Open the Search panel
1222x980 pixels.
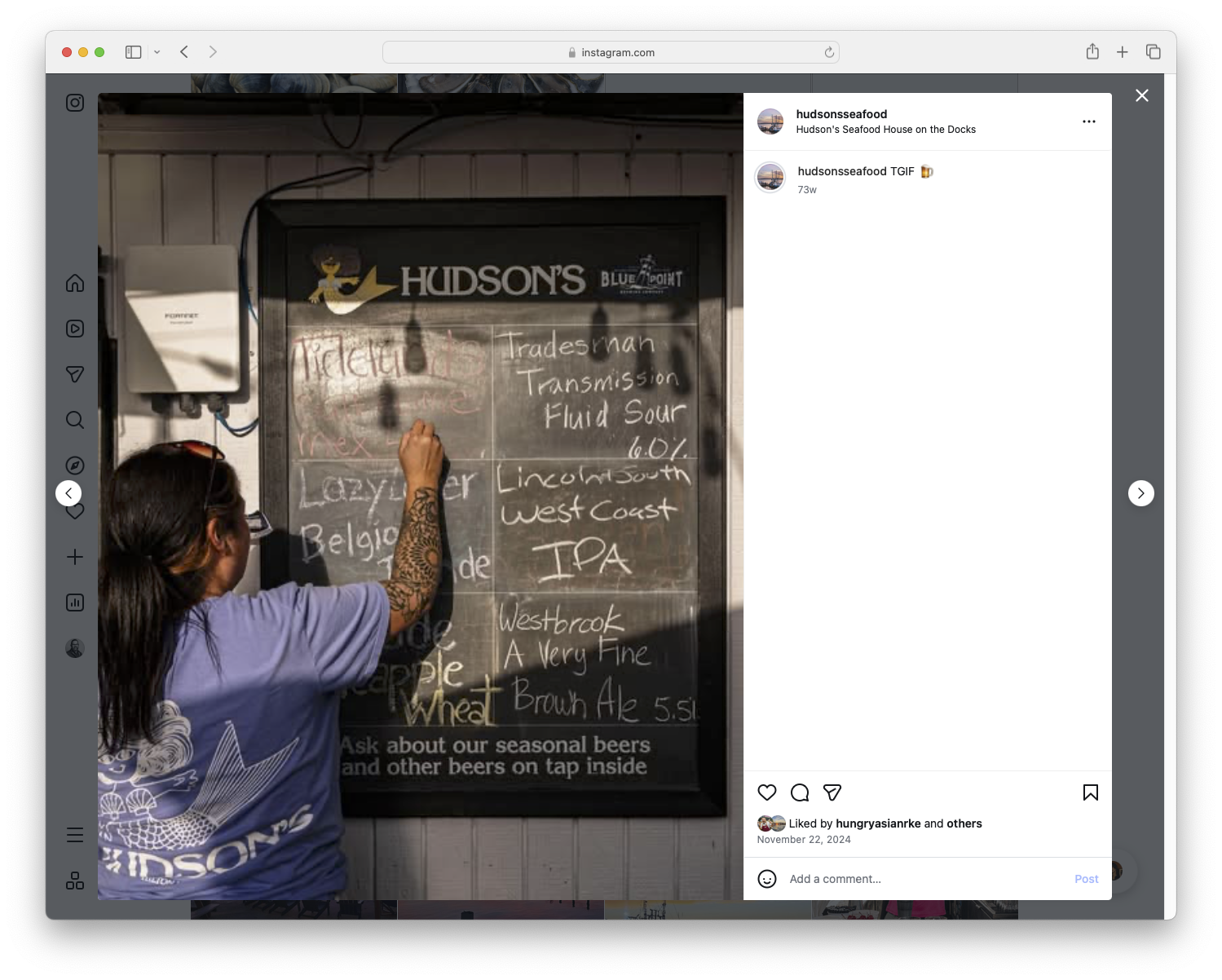click(x=74, y=419)
